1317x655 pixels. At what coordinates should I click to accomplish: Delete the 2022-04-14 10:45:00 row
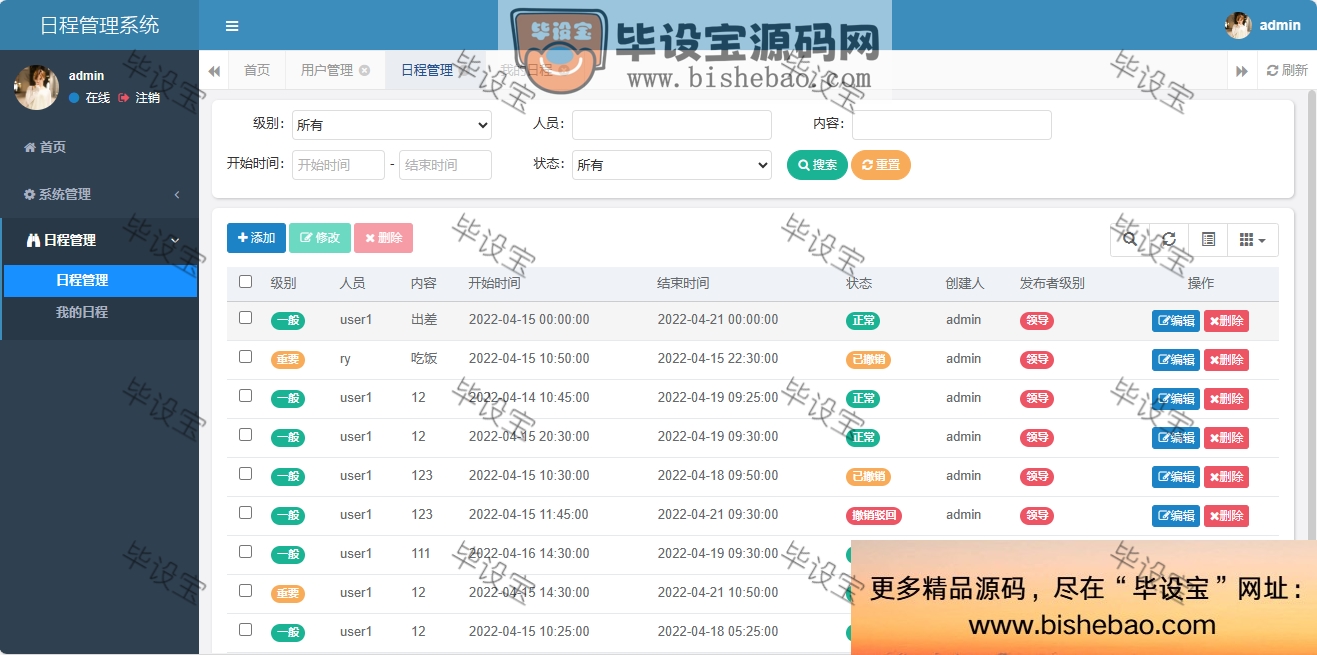point(1226,399)
